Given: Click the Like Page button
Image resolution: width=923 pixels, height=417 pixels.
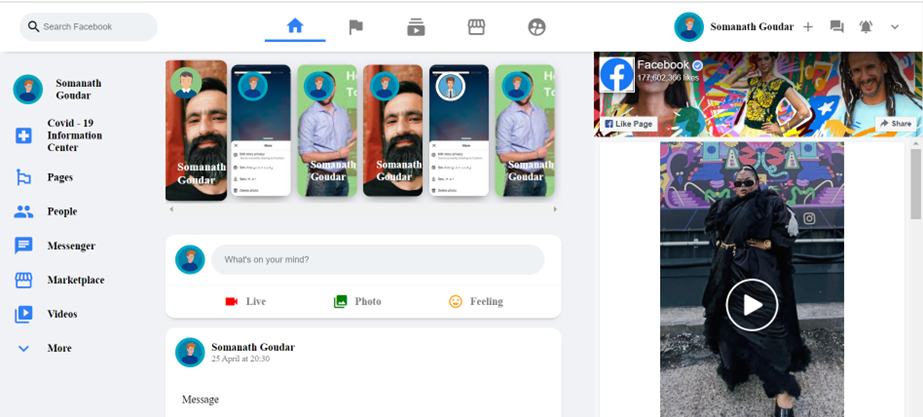Looking at the screenshot, I should click(x=628, y=124).
